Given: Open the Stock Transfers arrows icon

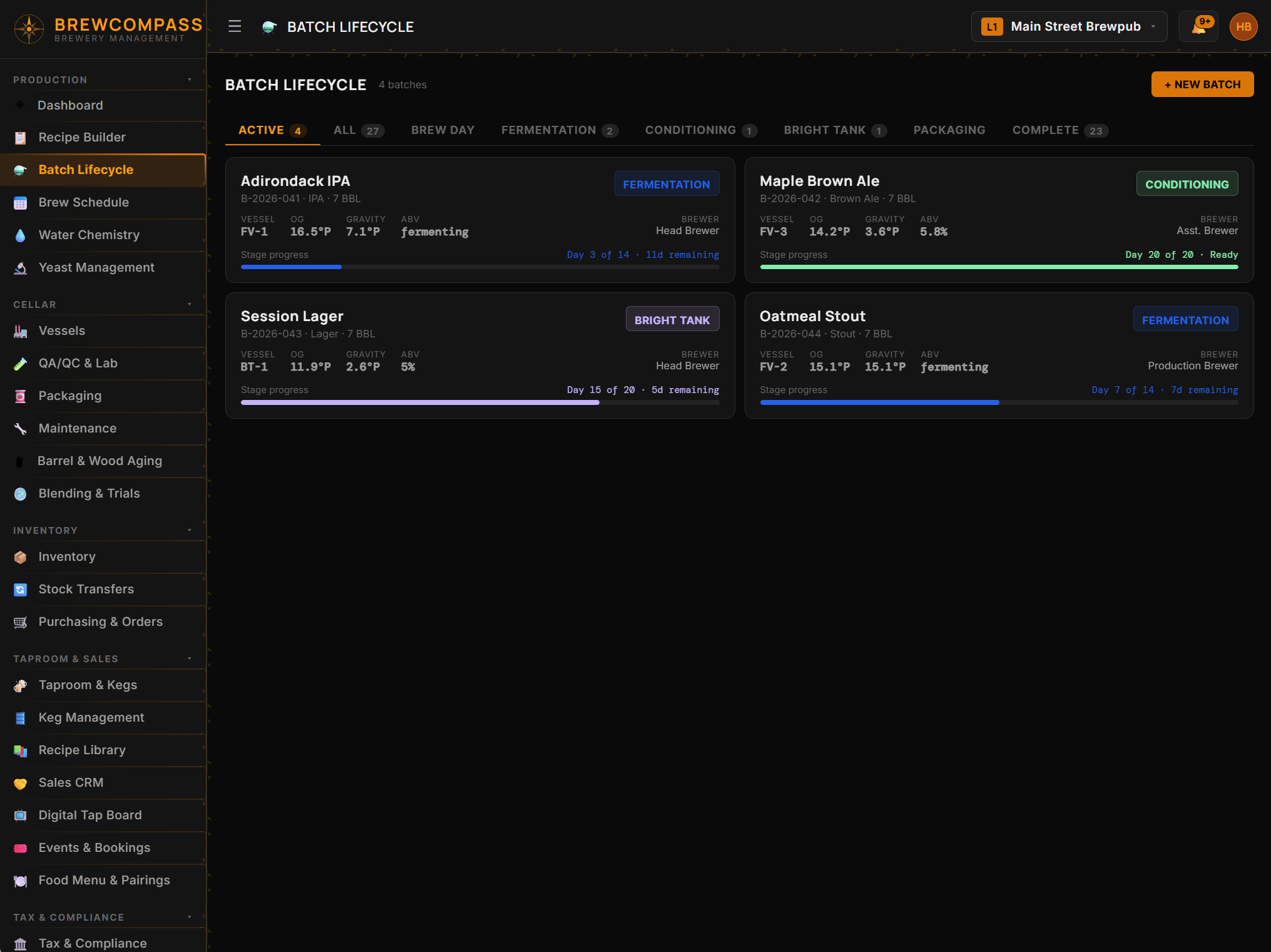Looking at the screenshot, I should [20, 590].
